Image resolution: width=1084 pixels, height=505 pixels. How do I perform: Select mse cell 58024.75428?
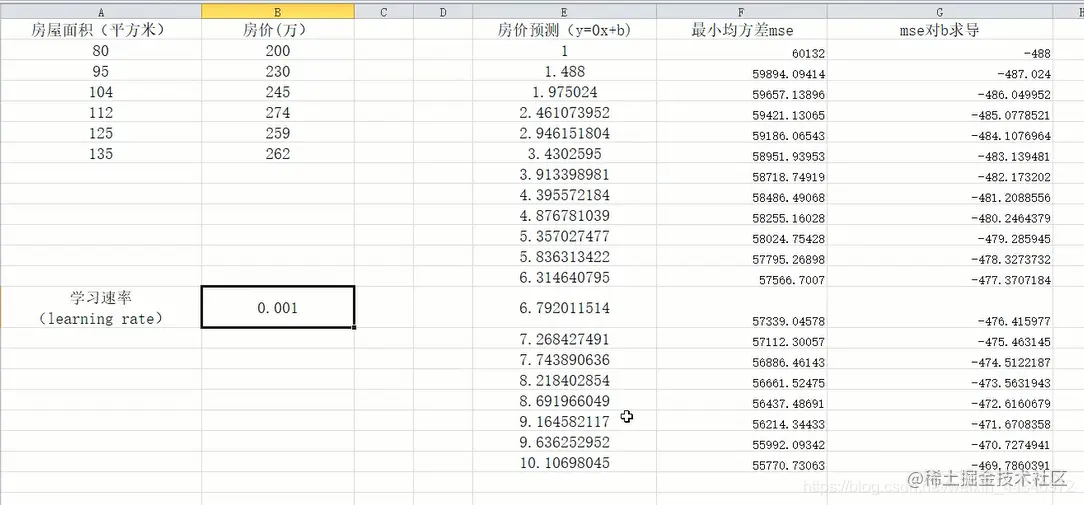742,236
